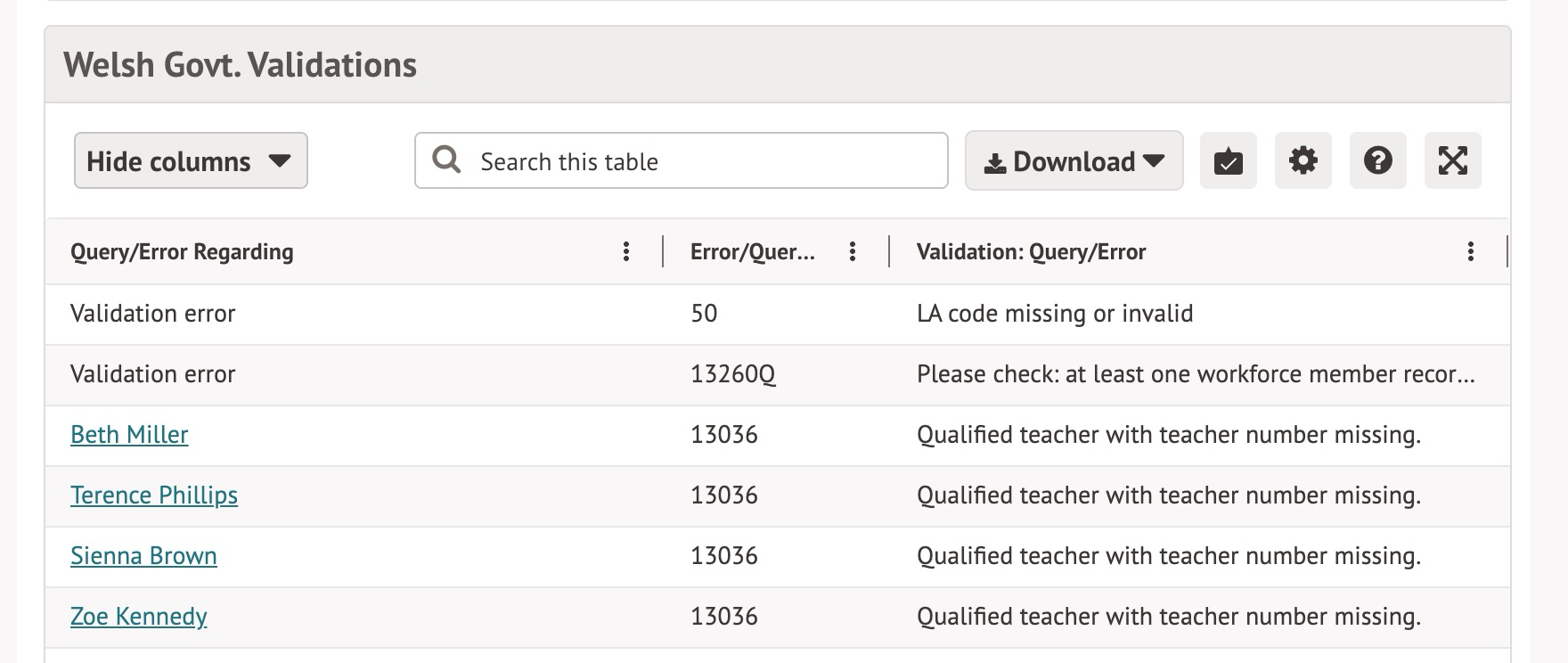Screen dimensions: 1568x663
Task: Click the calendar check icon button
Action: [1228, 161]
